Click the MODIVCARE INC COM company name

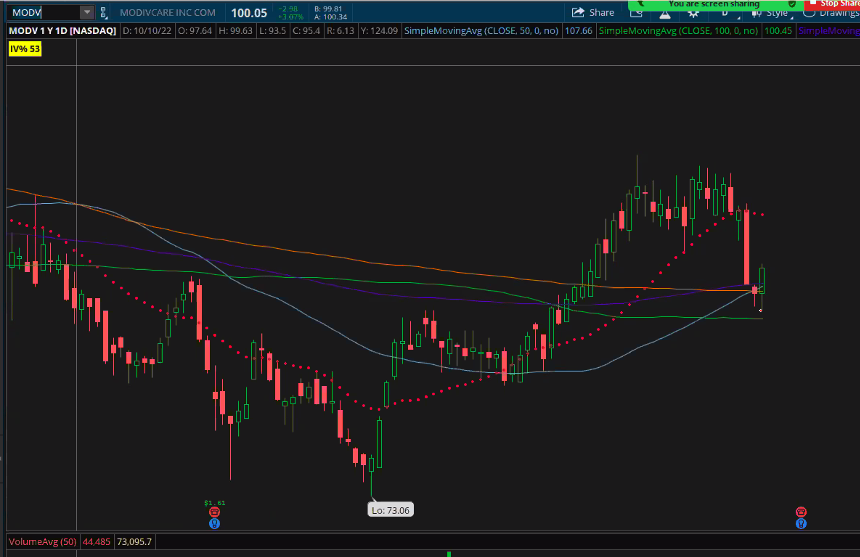pos(168,13)
